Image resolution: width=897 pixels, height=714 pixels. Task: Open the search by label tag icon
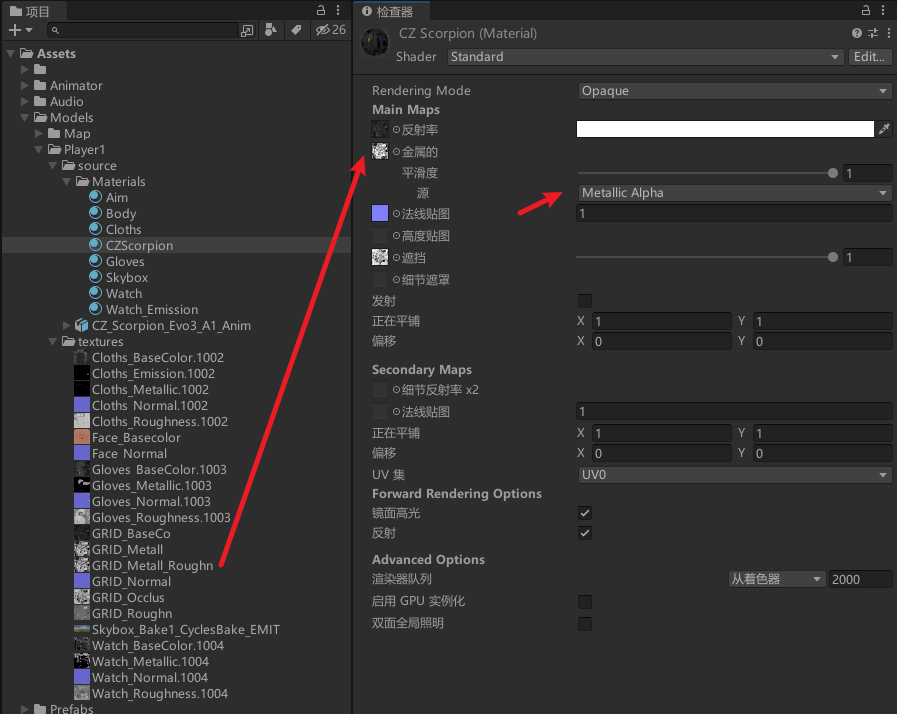click(296, 30)
